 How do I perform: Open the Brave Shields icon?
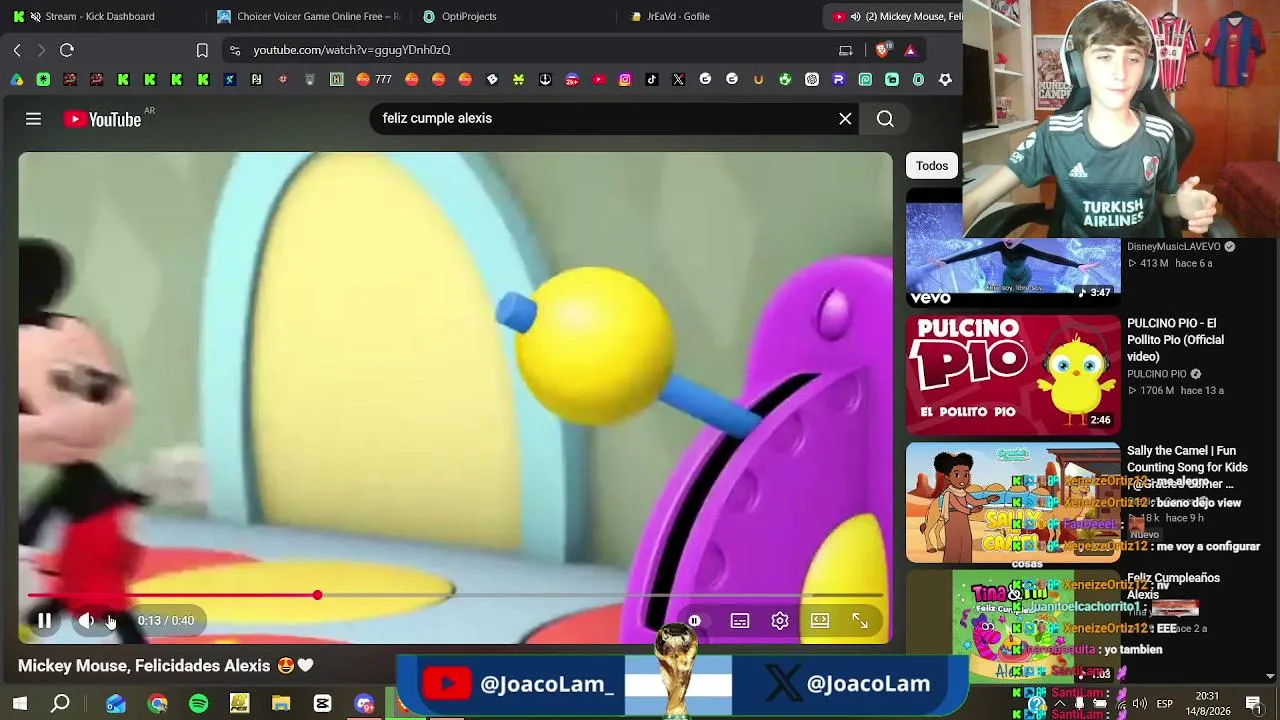882,50
